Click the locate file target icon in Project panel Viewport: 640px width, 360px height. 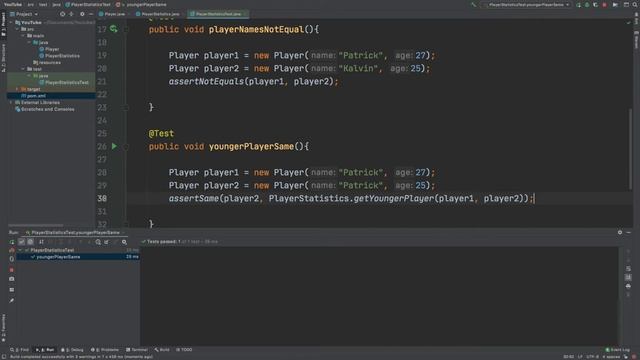click(62, 14)
